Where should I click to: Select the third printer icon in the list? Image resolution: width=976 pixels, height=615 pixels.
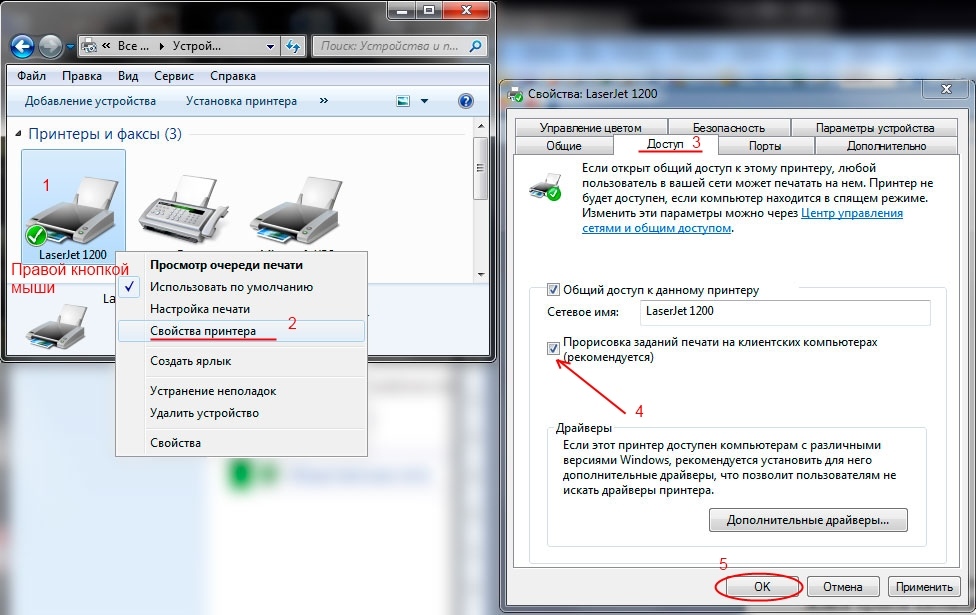tap(296, 210)
